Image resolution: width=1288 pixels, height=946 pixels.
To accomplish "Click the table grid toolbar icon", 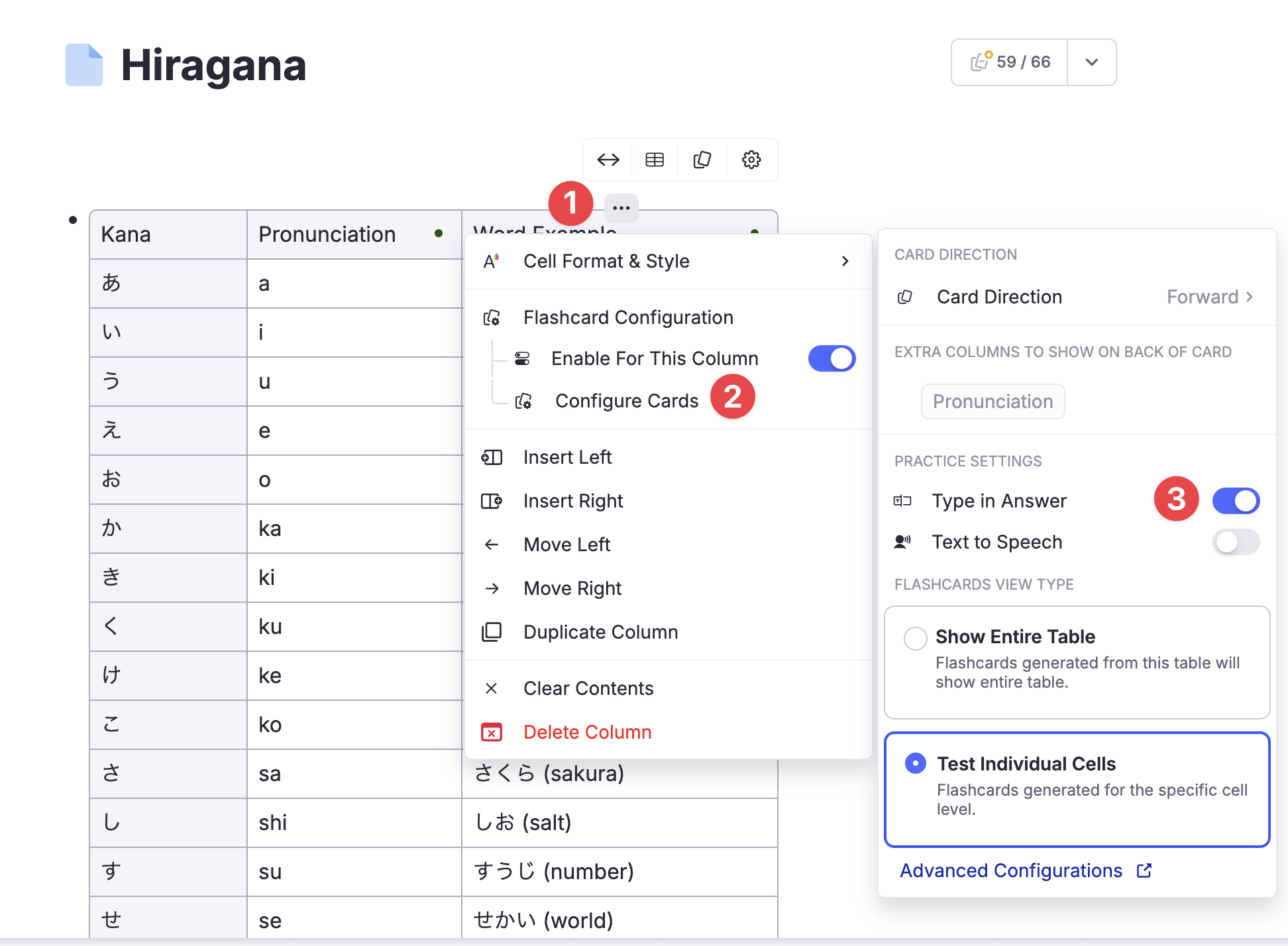I will 655,160.
